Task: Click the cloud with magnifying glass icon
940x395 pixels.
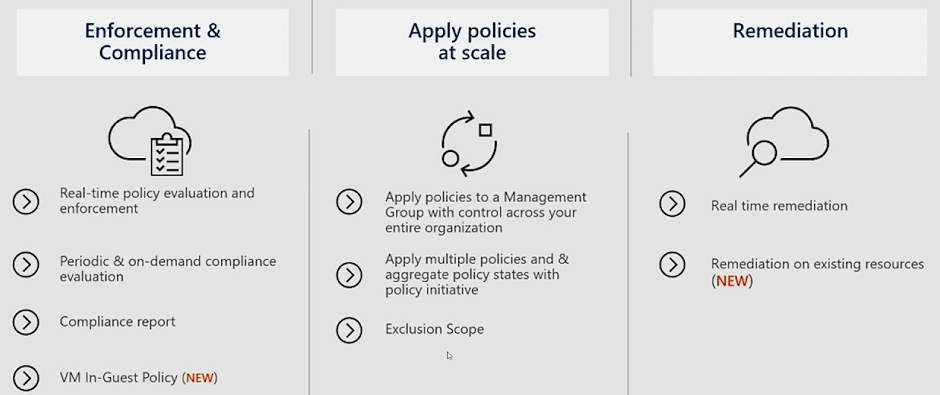Action: 784,142
